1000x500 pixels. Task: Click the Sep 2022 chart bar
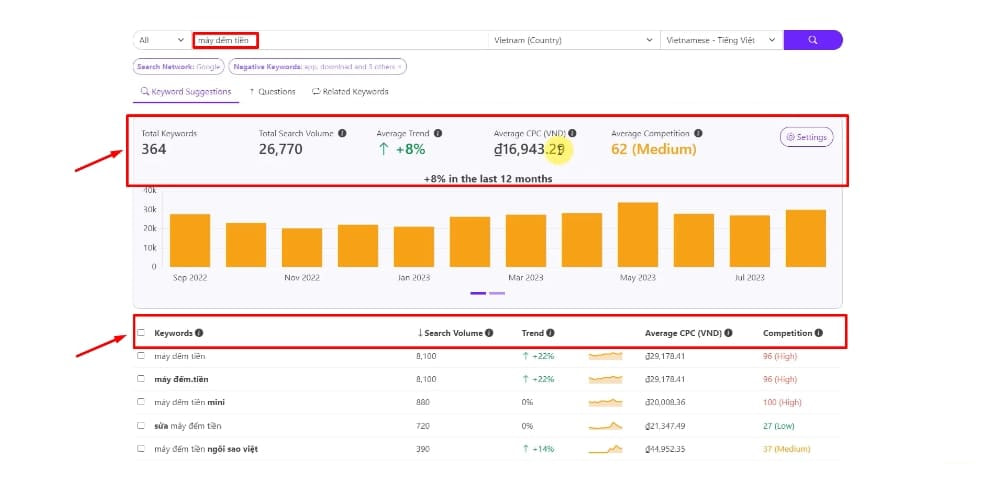tap(190, 240)
